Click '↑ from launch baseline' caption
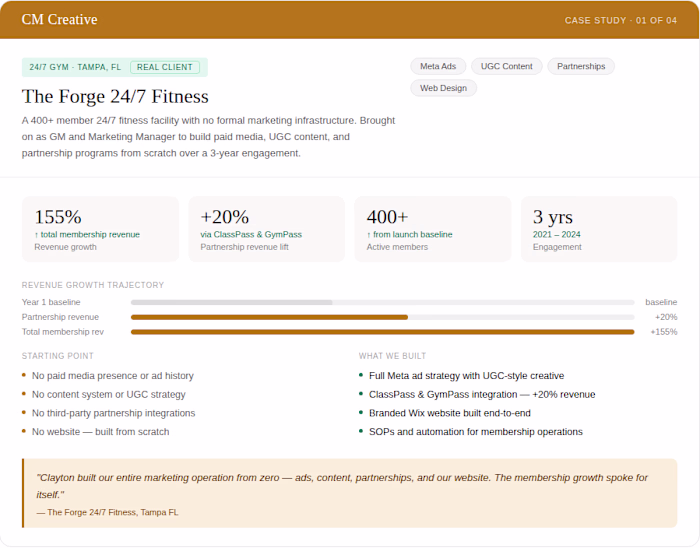This screenshot has width=700, height=548. pyautogui.click(x=409, y=235)
